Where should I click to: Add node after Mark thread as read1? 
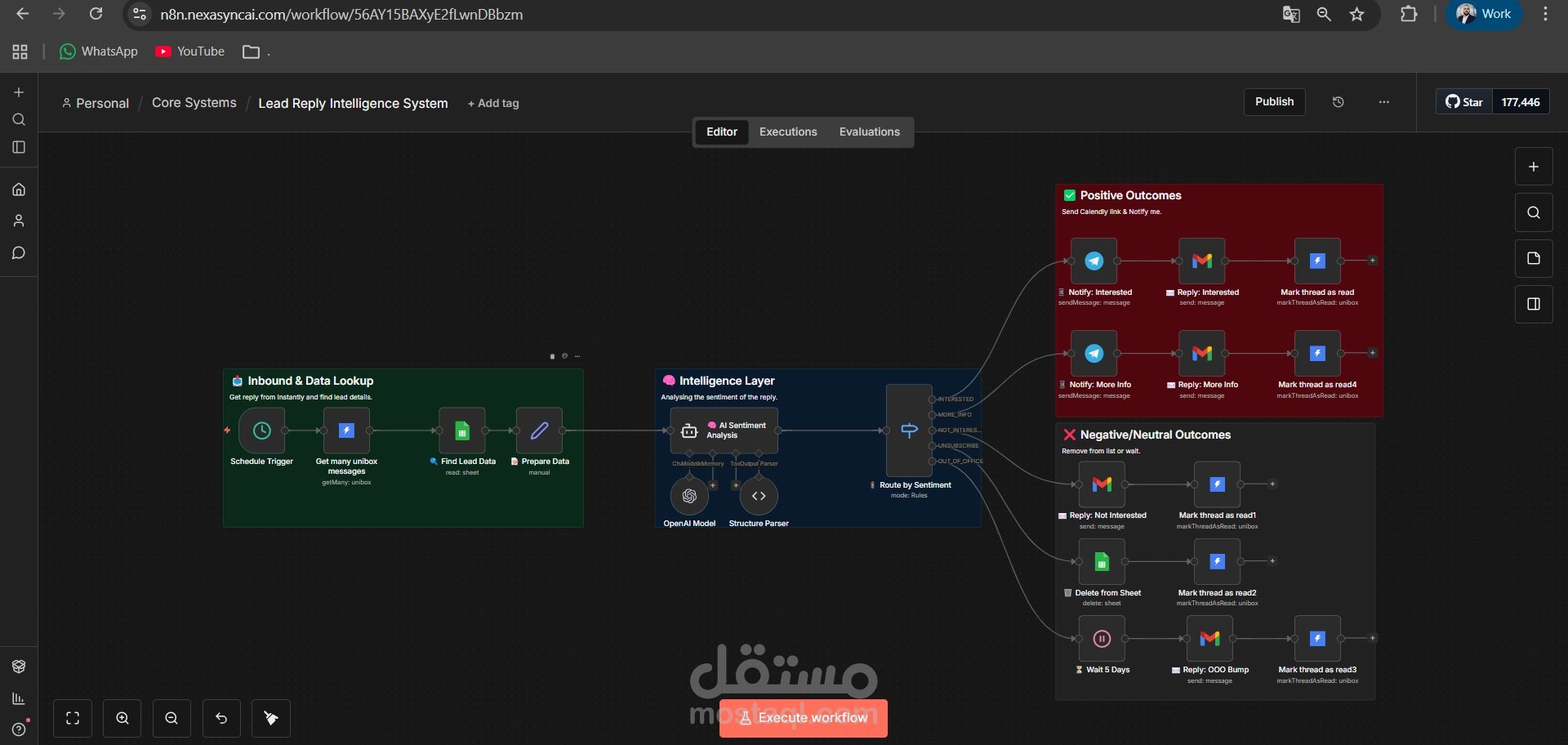[1272, 484]
